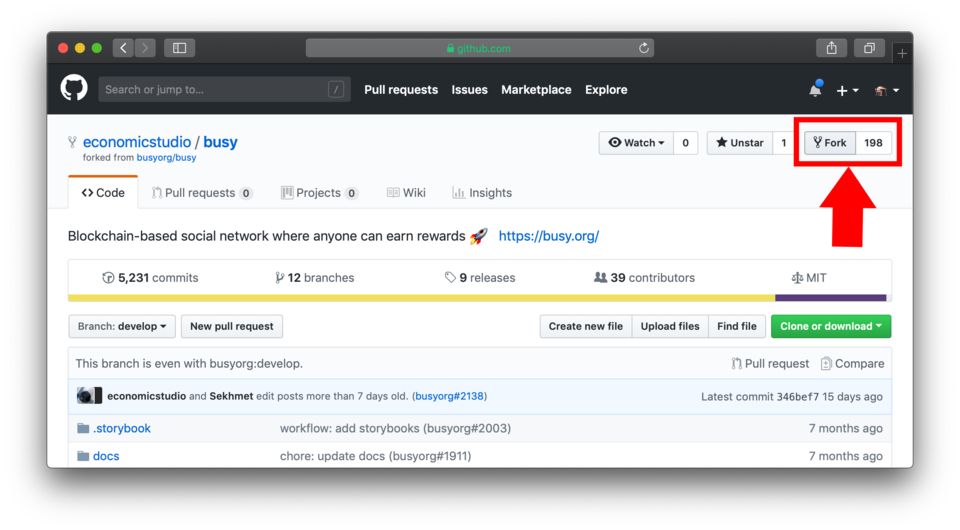
Task: Open busyorg#2138 issue link
Action: (449, 396)
